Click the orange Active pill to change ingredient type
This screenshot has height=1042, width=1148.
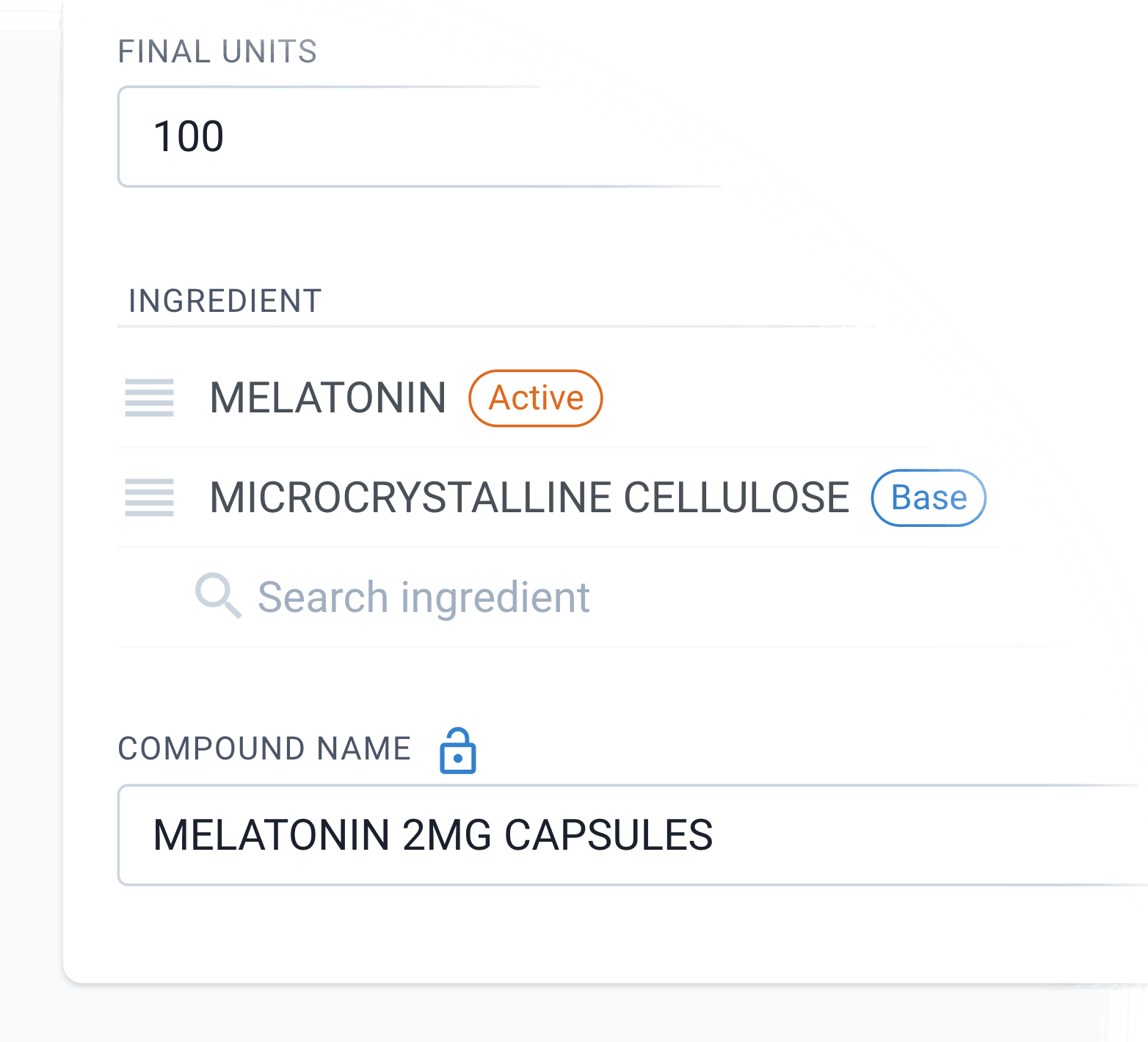pos(535,398)
